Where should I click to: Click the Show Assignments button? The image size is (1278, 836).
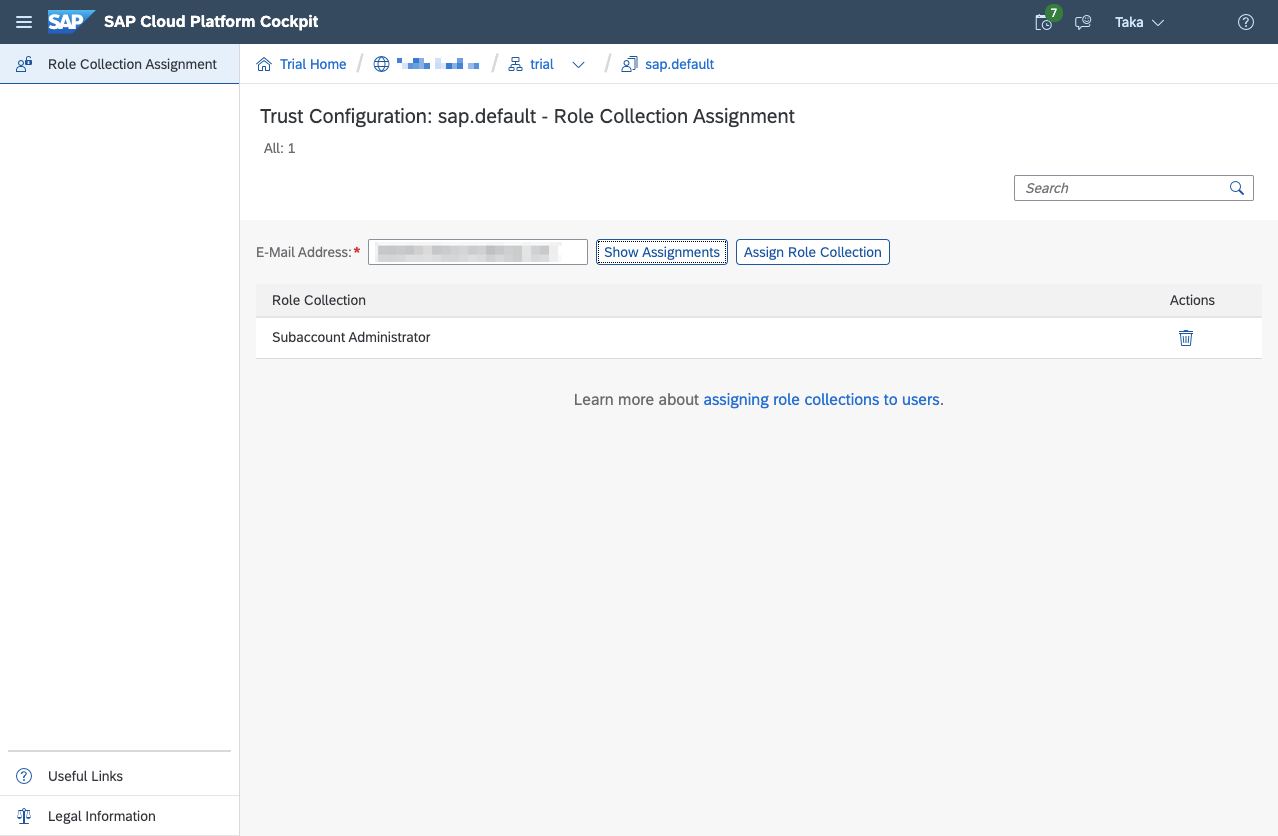[x=662, y=252]
